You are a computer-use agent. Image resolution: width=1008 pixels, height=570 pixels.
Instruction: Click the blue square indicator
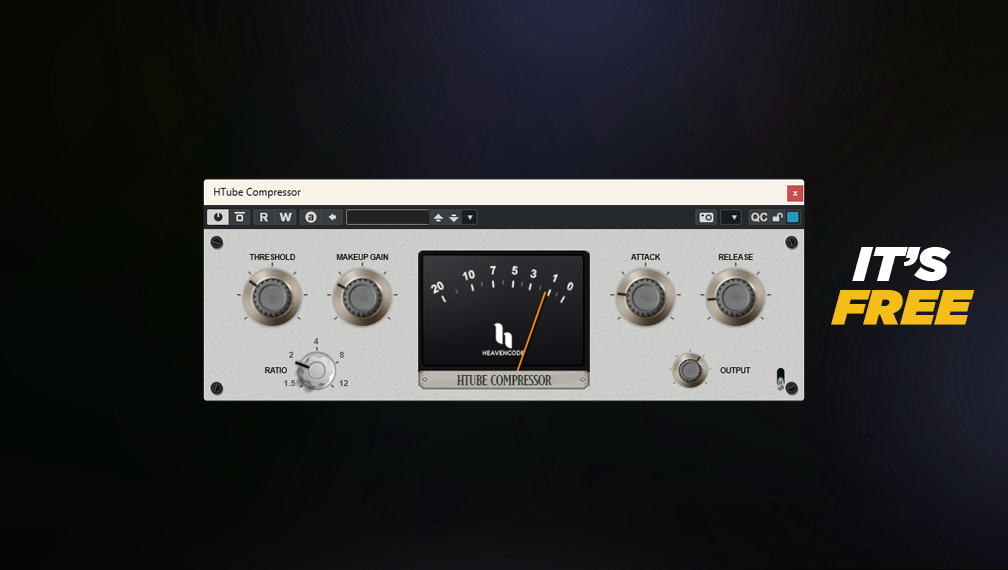(x=793, y=217)
